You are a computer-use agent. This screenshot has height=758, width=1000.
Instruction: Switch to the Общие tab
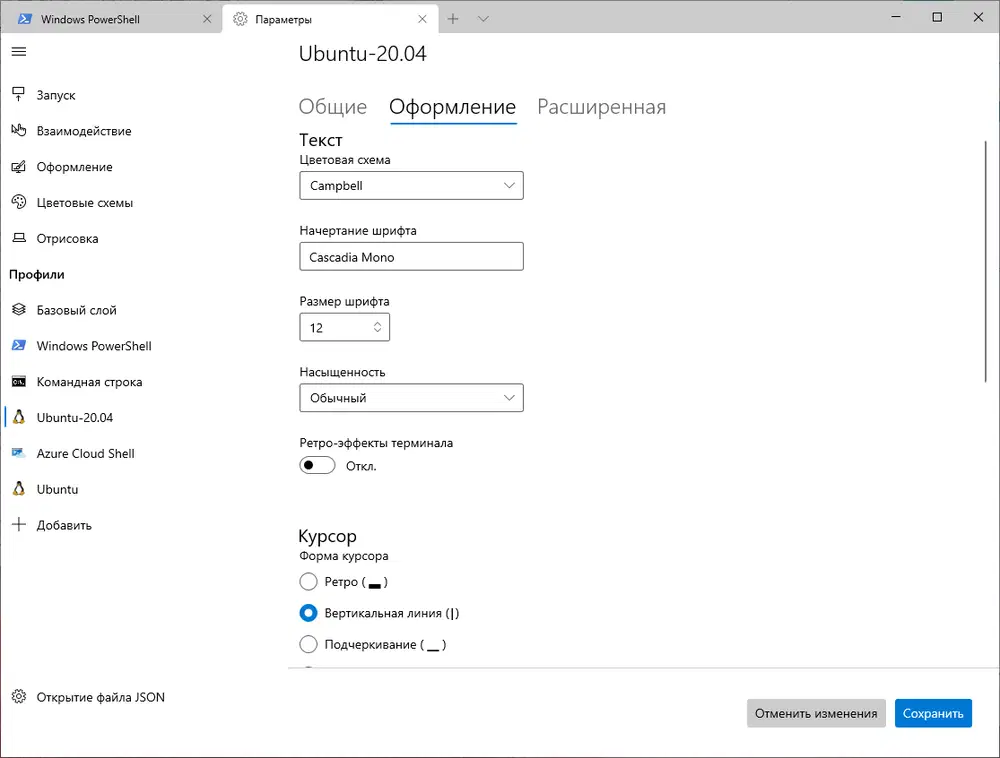333,106
